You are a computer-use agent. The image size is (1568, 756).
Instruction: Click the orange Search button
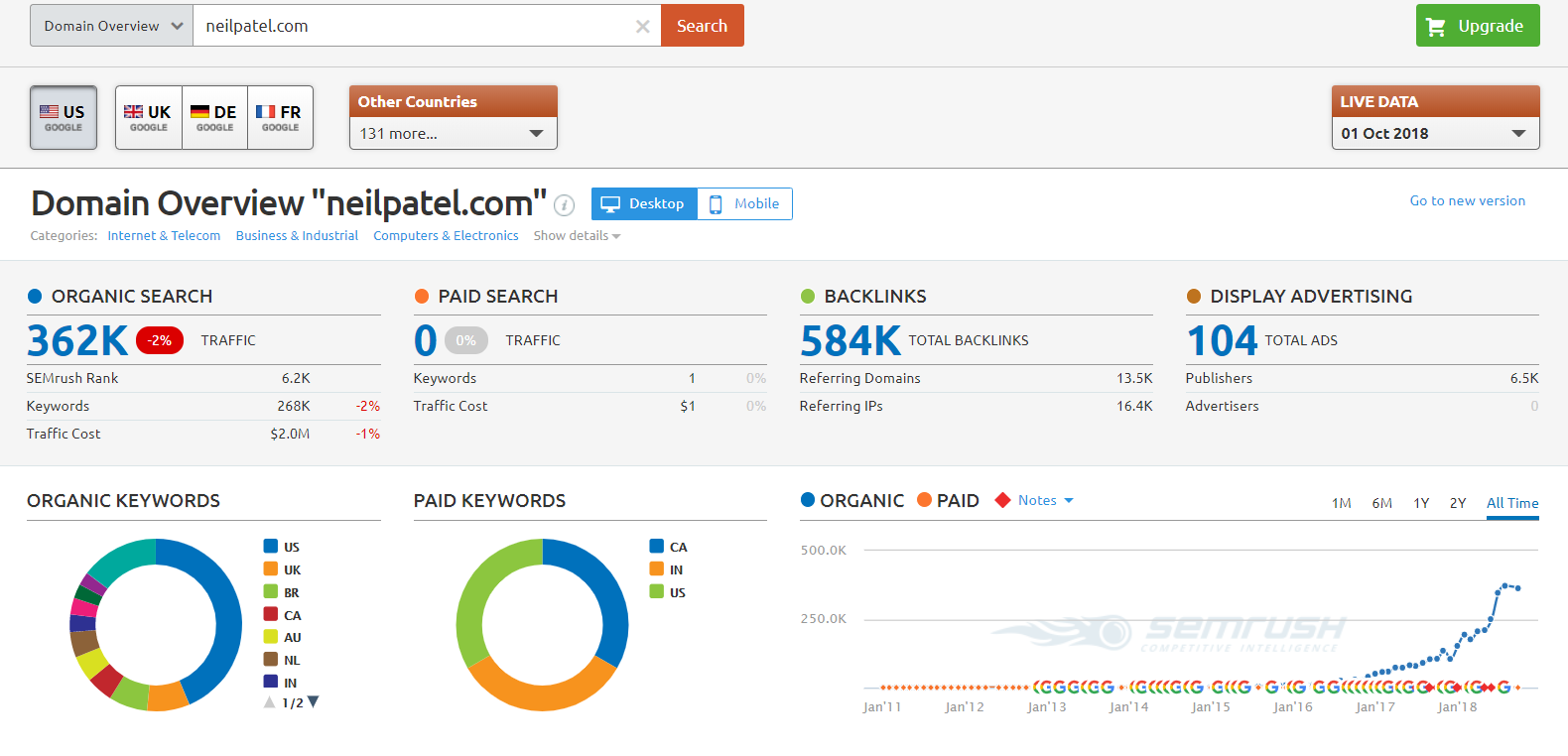pos(702,26)
